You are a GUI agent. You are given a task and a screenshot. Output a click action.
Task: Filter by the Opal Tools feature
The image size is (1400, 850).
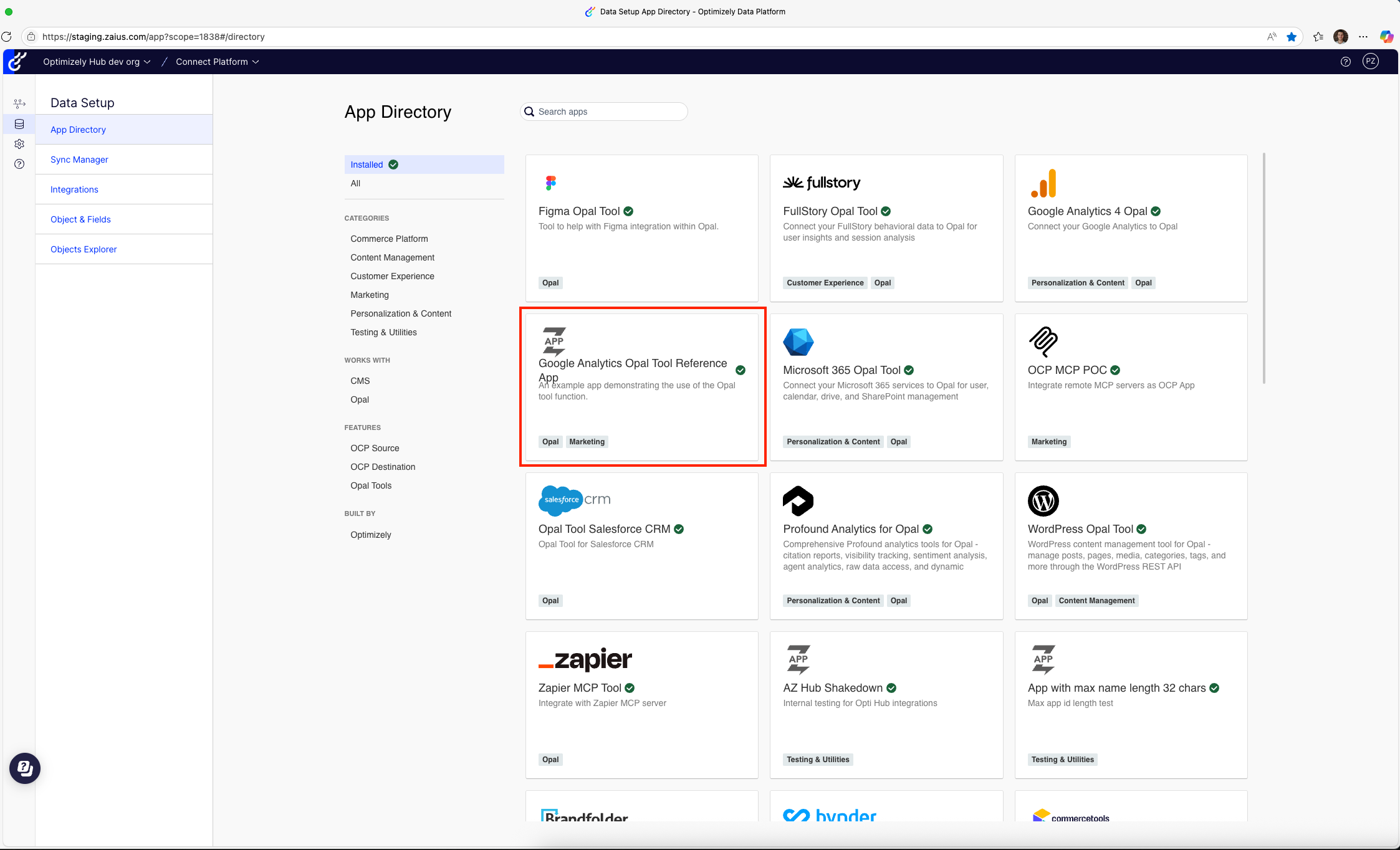pyautogui.click(x=371, y=485)
